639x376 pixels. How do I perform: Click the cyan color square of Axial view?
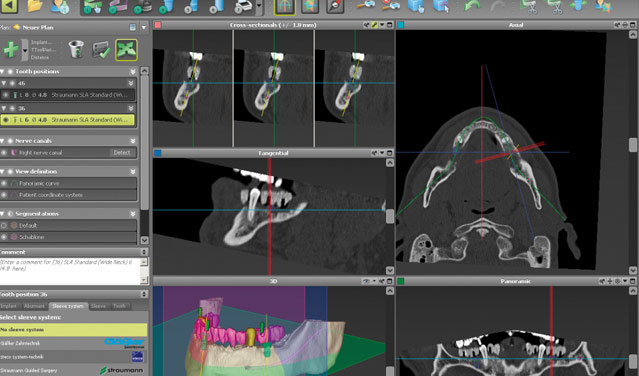click(401, 25)
